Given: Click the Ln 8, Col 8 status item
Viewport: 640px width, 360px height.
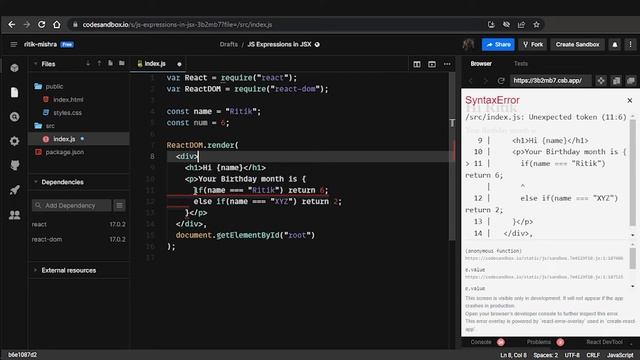Looking at the screenshot, I should (x=513, y=355).
